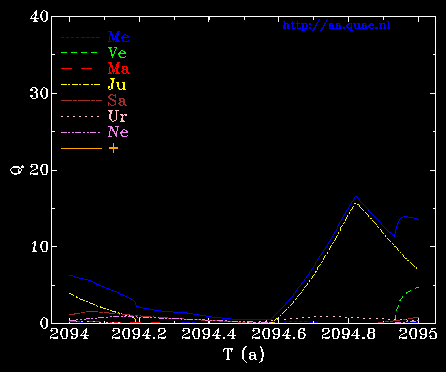Click the brown Sa legend line sample
Screen dimensions: 446x372
coord(81,100)
